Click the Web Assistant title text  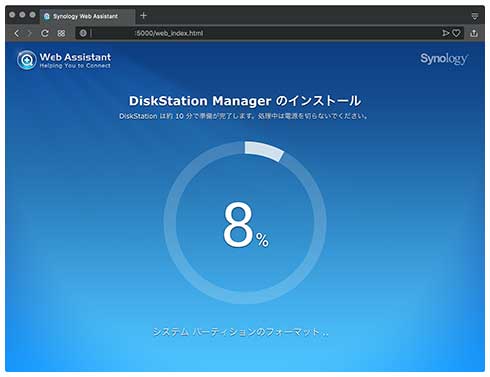(x=75, y=57)
